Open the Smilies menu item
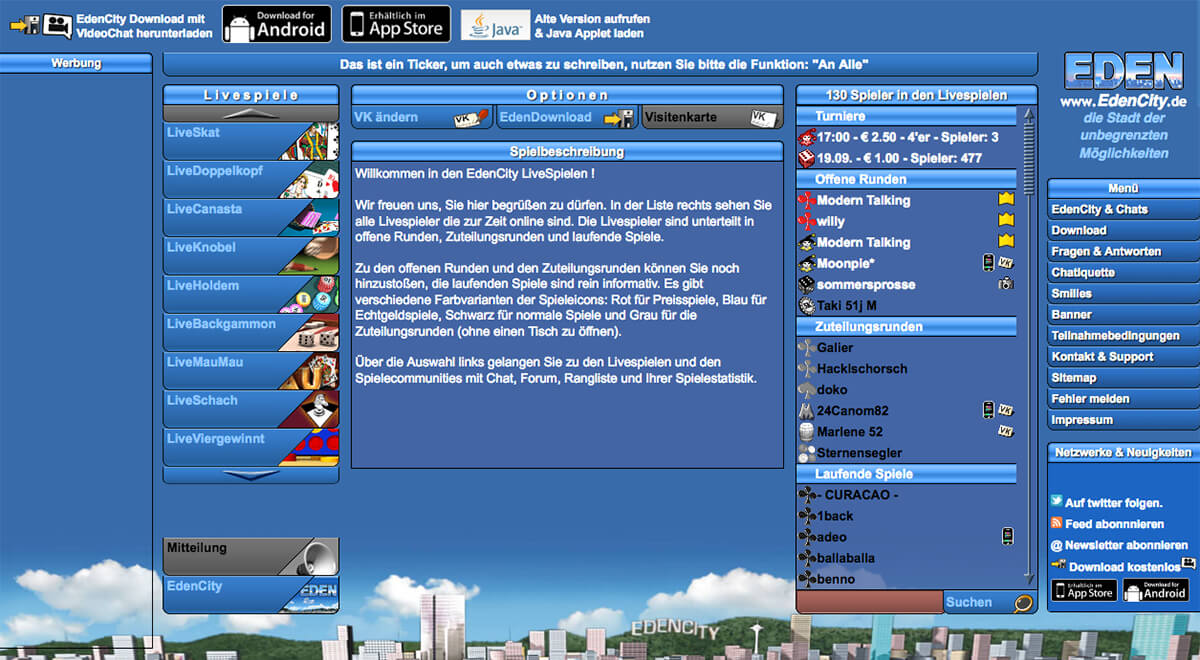 1123,293
